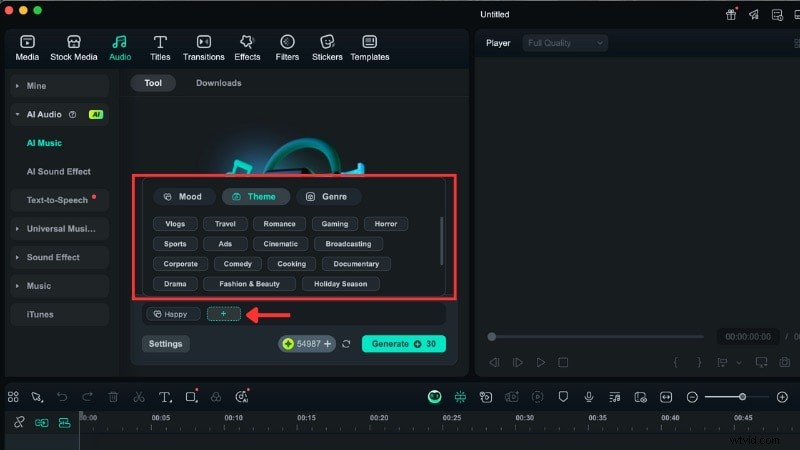The width and height of the screenshot is (800, 450).
Task: Refresh the credits count
Action: coord(346,344)
